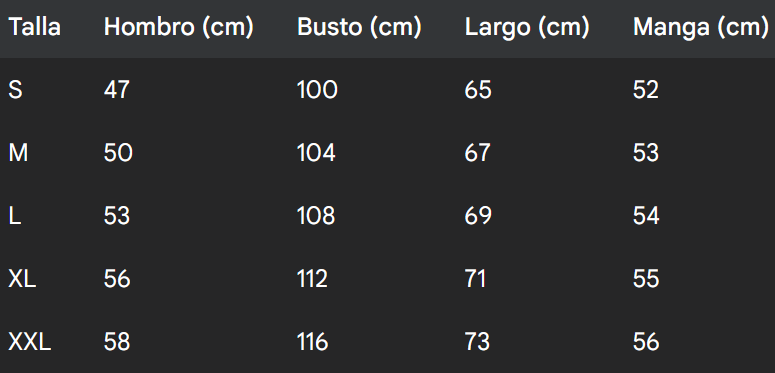775x373 pixels.
Task: Click length value 71 in XL row
Action: (x=475, y=279)
